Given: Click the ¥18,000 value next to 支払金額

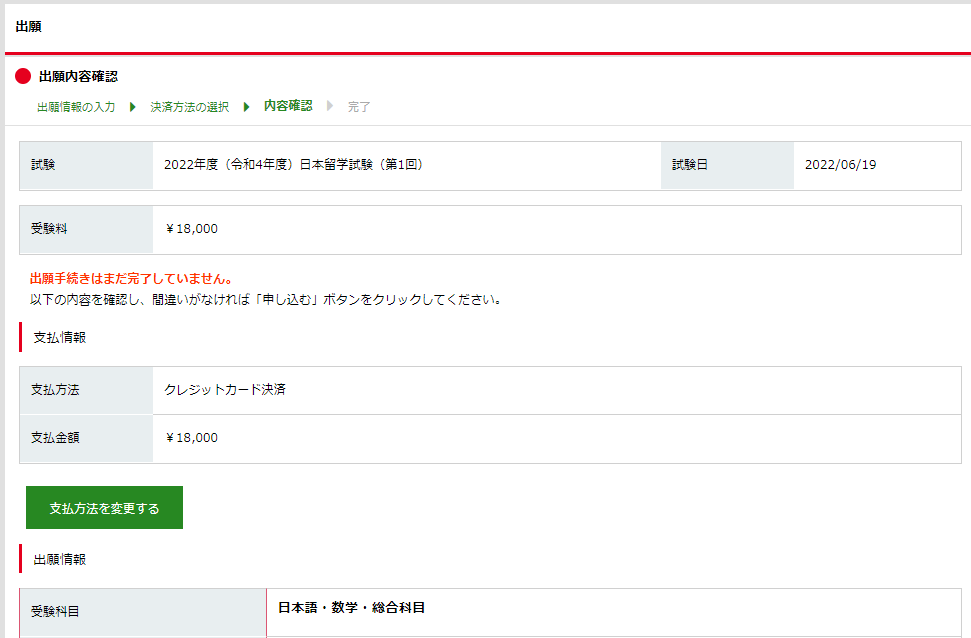Looking at the screenshot, I should 191,438.
